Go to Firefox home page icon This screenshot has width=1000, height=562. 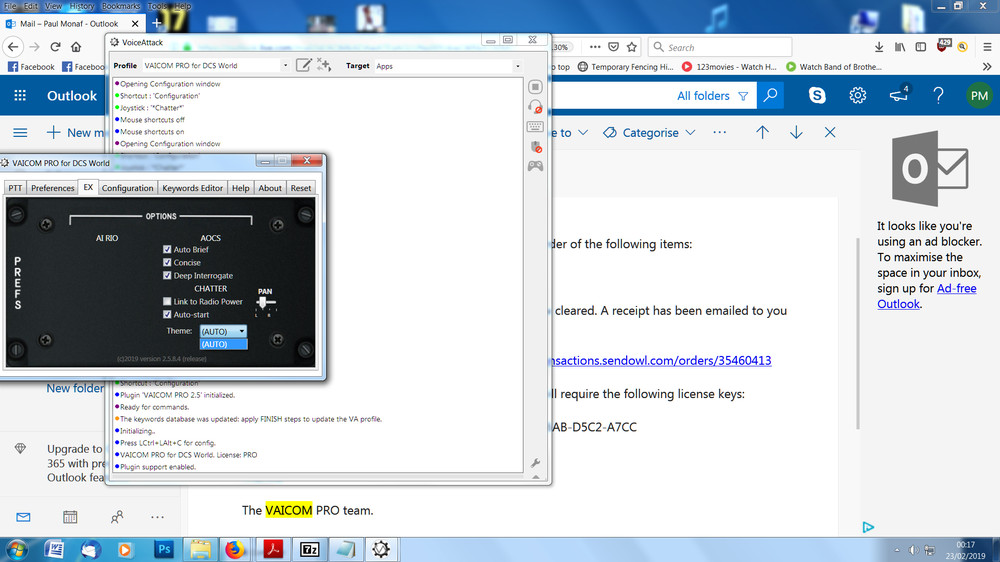76,47
